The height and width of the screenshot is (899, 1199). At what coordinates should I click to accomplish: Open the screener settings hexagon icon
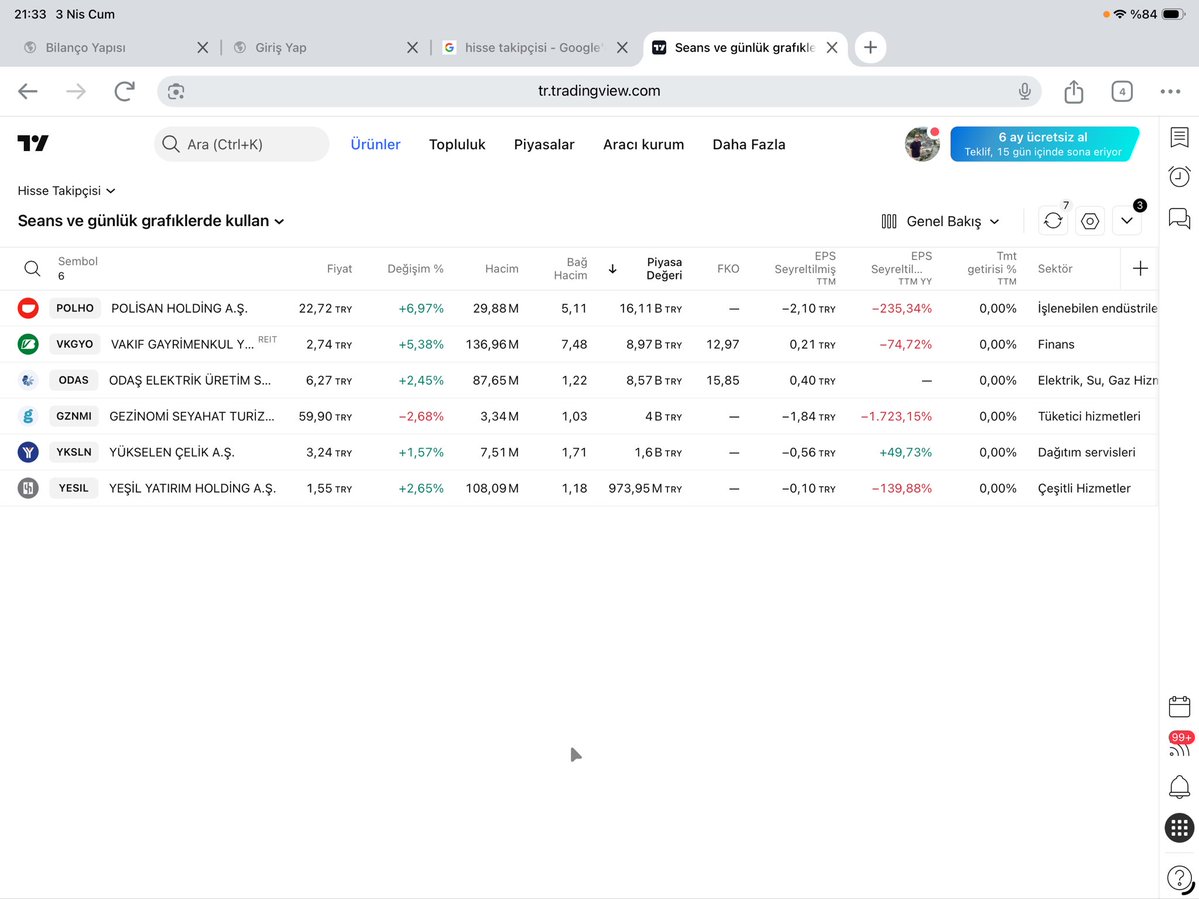click(1090, 221)
